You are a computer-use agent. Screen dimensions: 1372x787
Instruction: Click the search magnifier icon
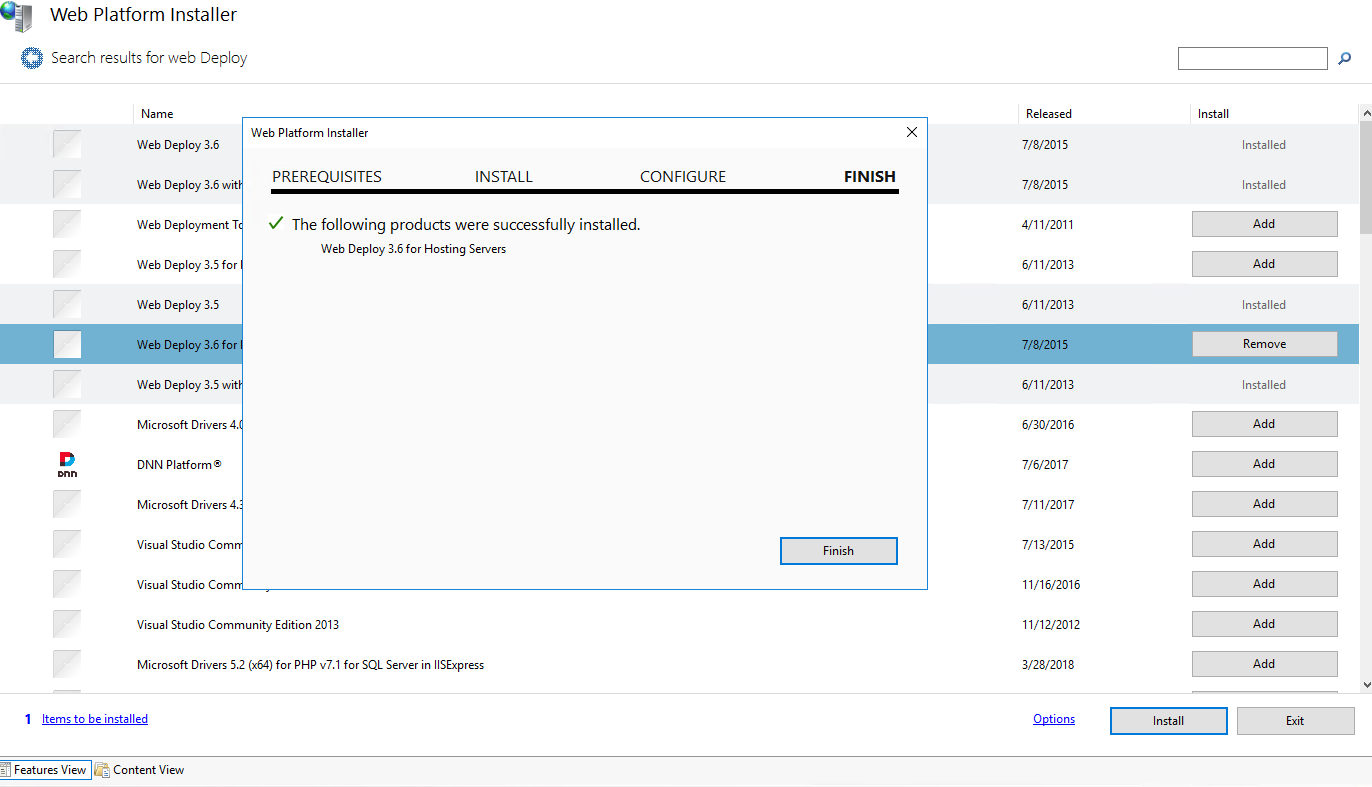tap(1345, 59)
